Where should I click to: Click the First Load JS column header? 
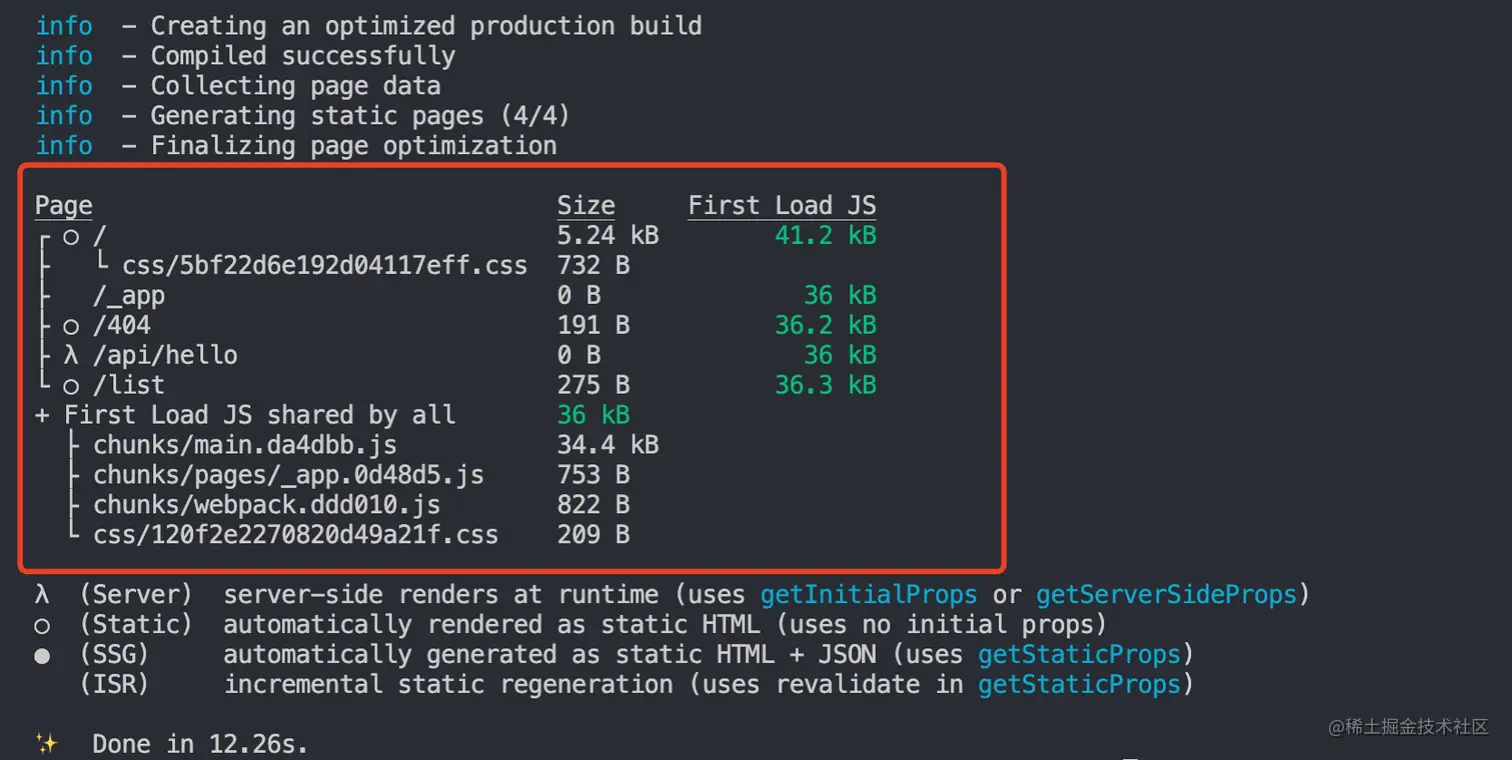781,206
